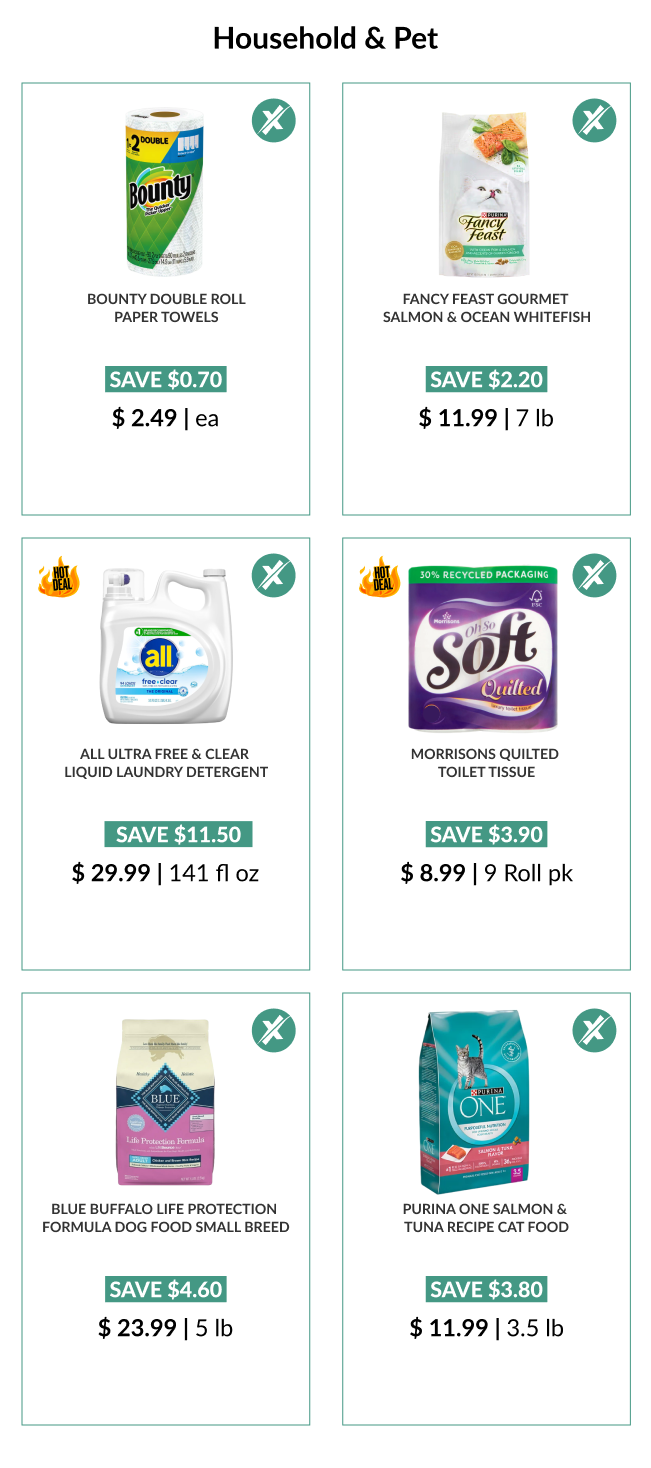
Task: Click the SAVE $11.50 badge
Action: (x=178, y=834)
